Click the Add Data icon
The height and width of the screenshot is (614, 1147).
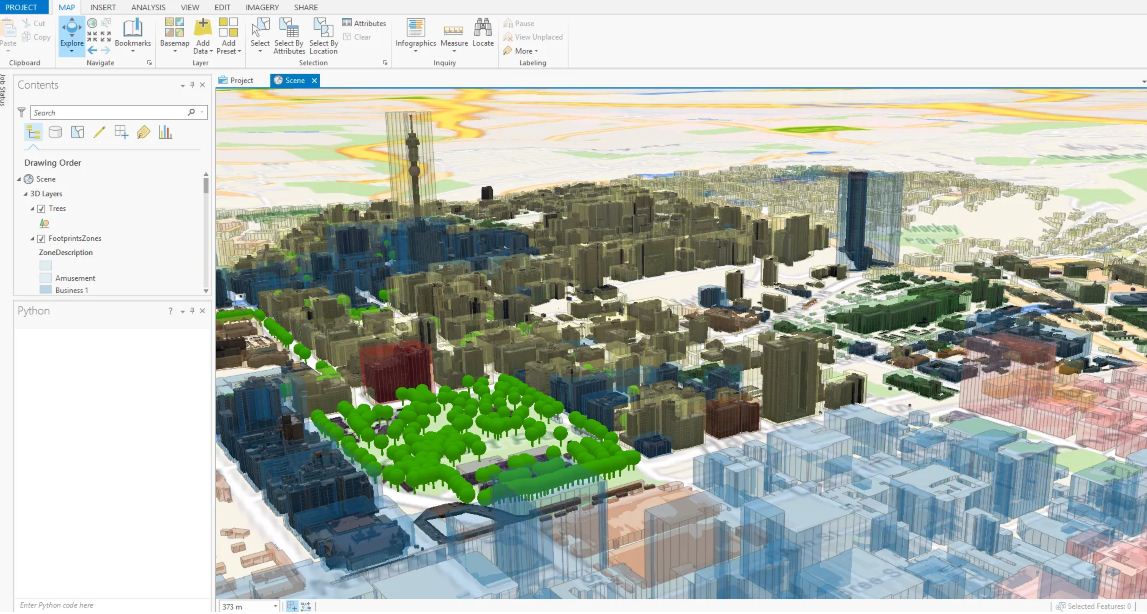[203, 28]
